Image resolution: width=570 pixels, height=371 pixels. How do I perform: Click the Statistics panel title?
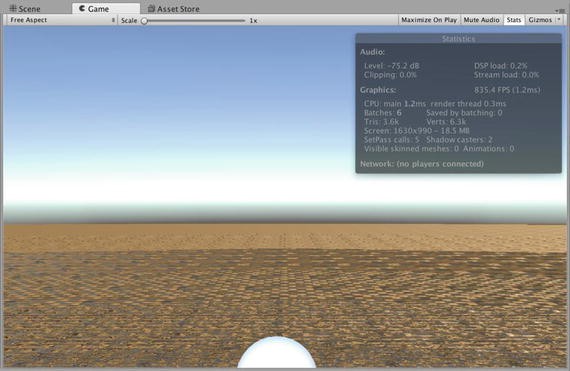pos(458,39)
